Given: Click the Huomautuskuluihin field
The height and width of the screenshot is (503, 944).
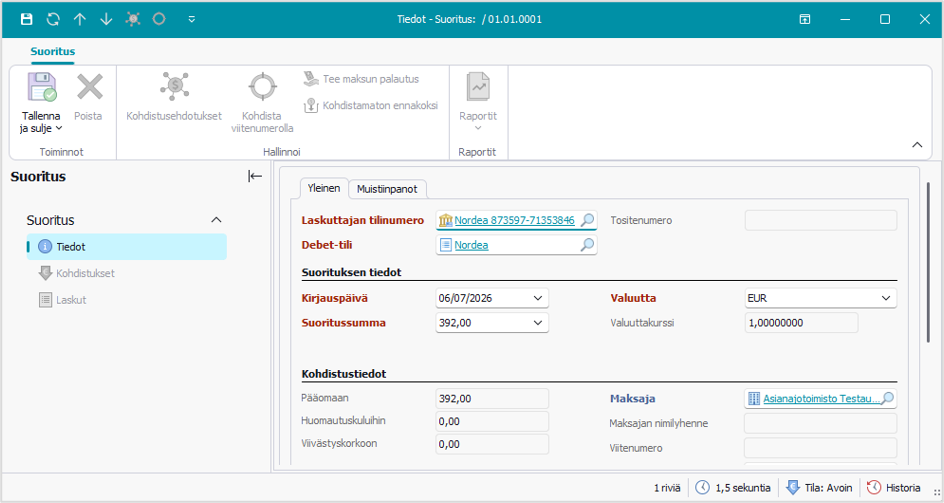Looking at the screenshot, I should click(492, 421).
